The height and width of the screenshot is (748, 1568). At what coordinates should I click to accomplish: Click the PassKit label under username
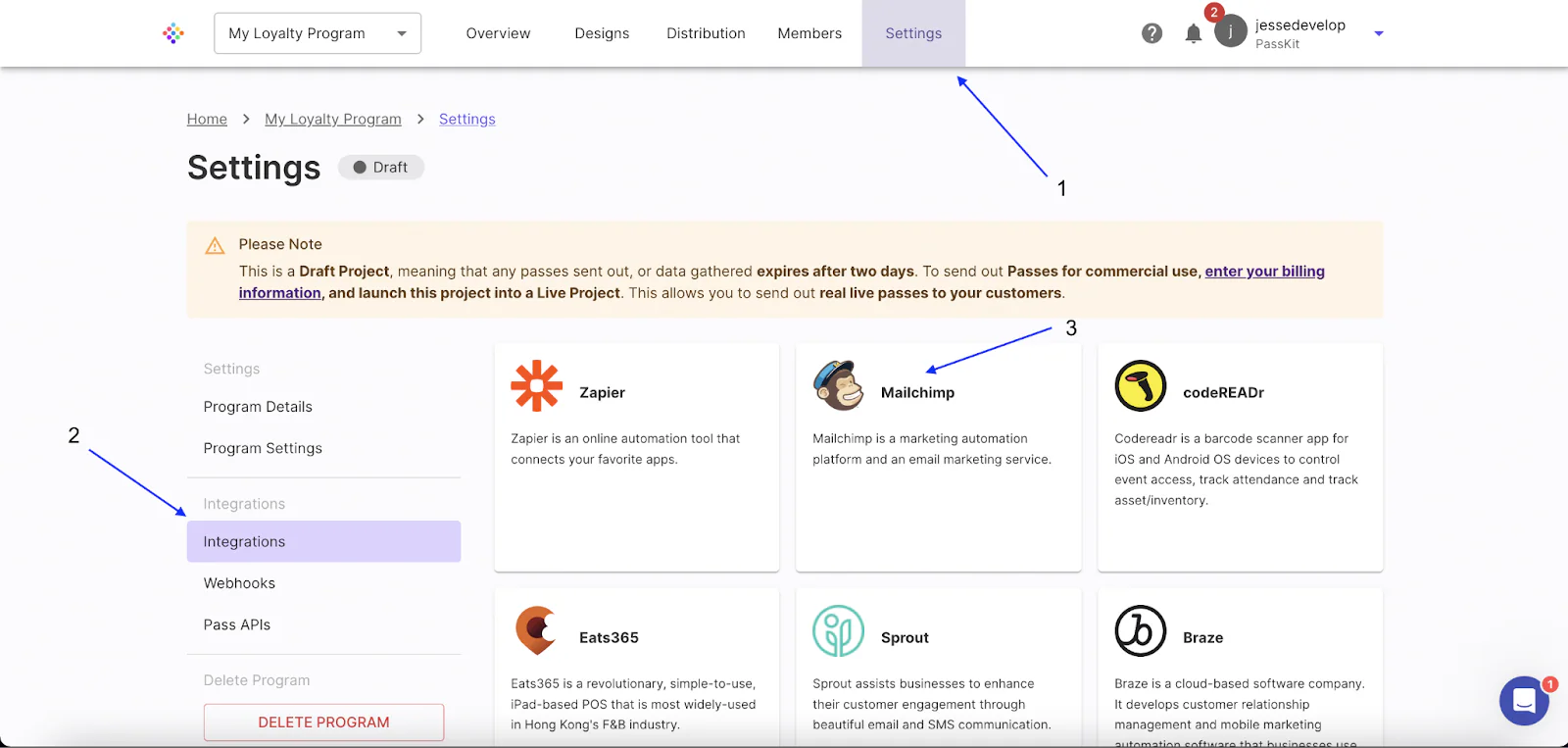[1277, 44]
